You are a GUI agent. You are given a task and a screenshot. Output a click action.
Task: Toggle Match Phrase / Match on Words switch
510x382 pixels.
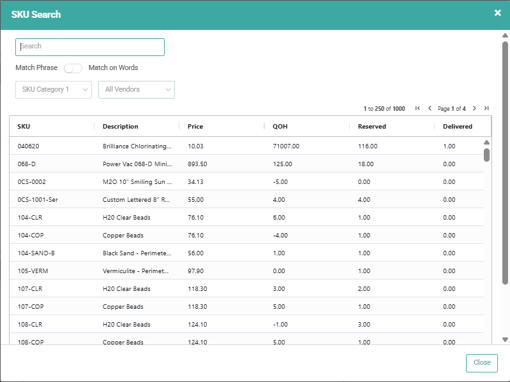73,68
